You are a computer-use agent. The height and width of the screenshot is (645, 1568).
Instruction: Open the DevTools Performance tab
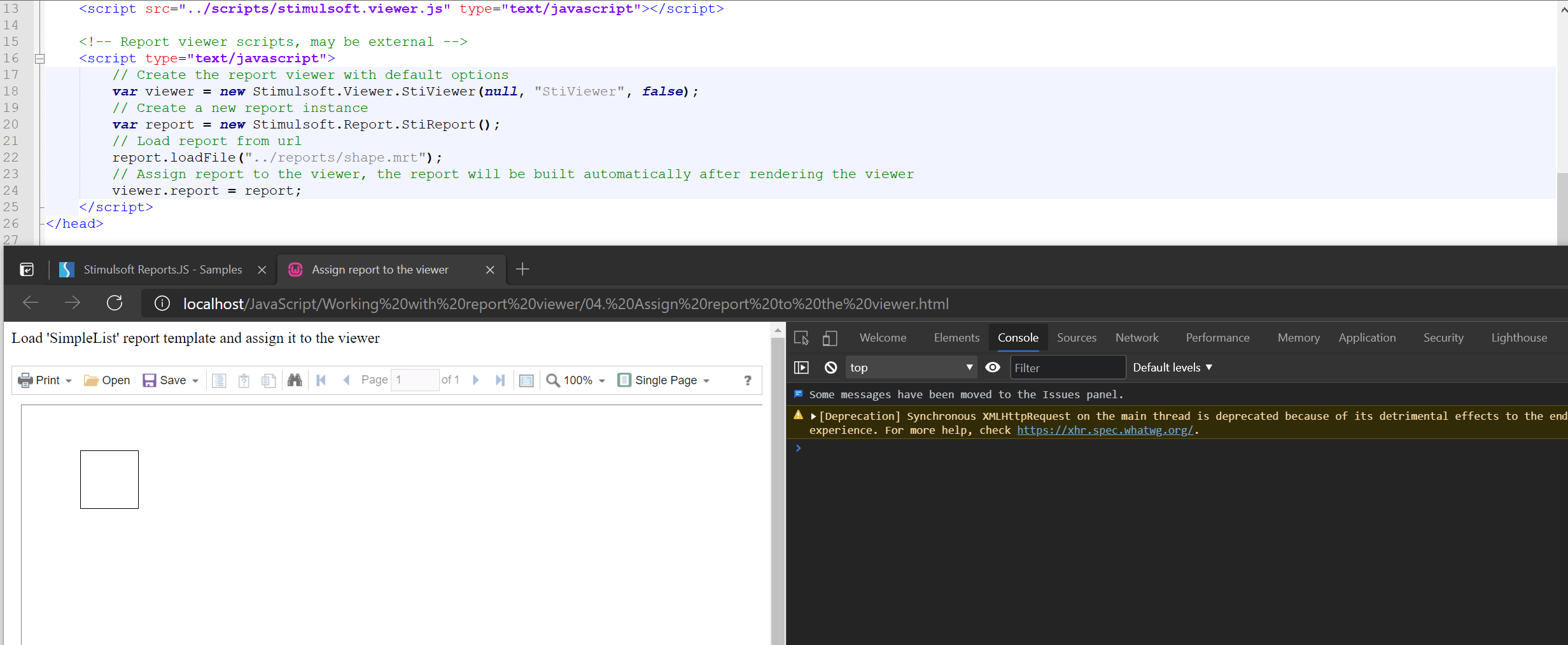tap(1217, 338)
